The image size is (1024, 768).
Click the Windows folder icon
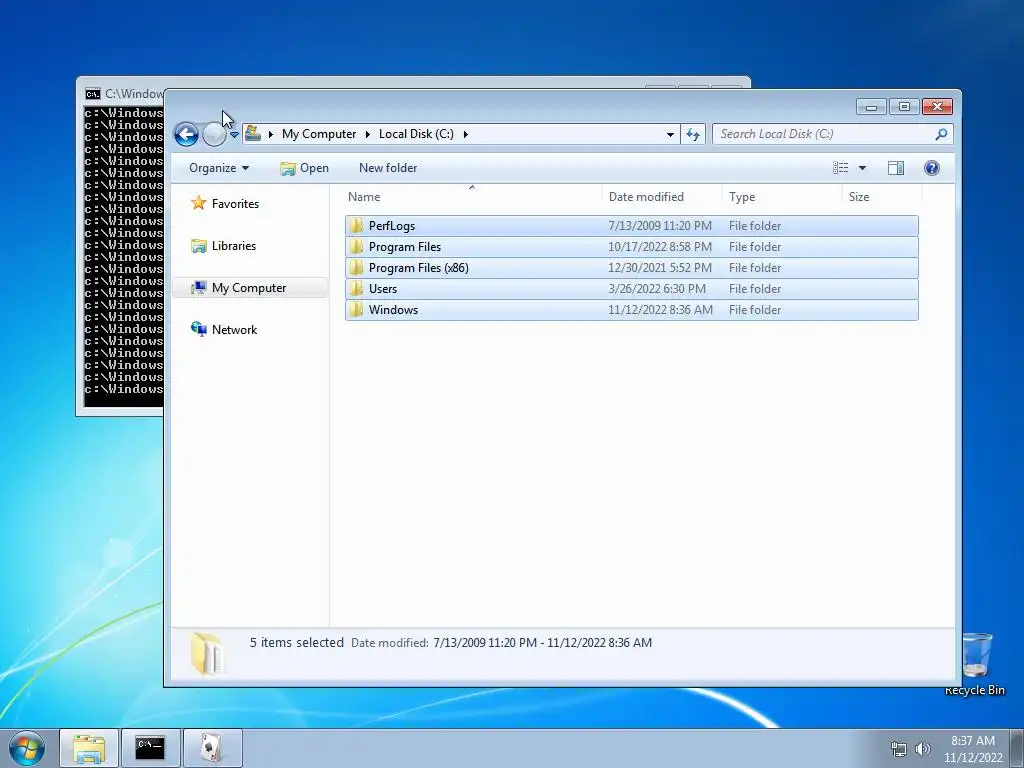click(356, 310)
